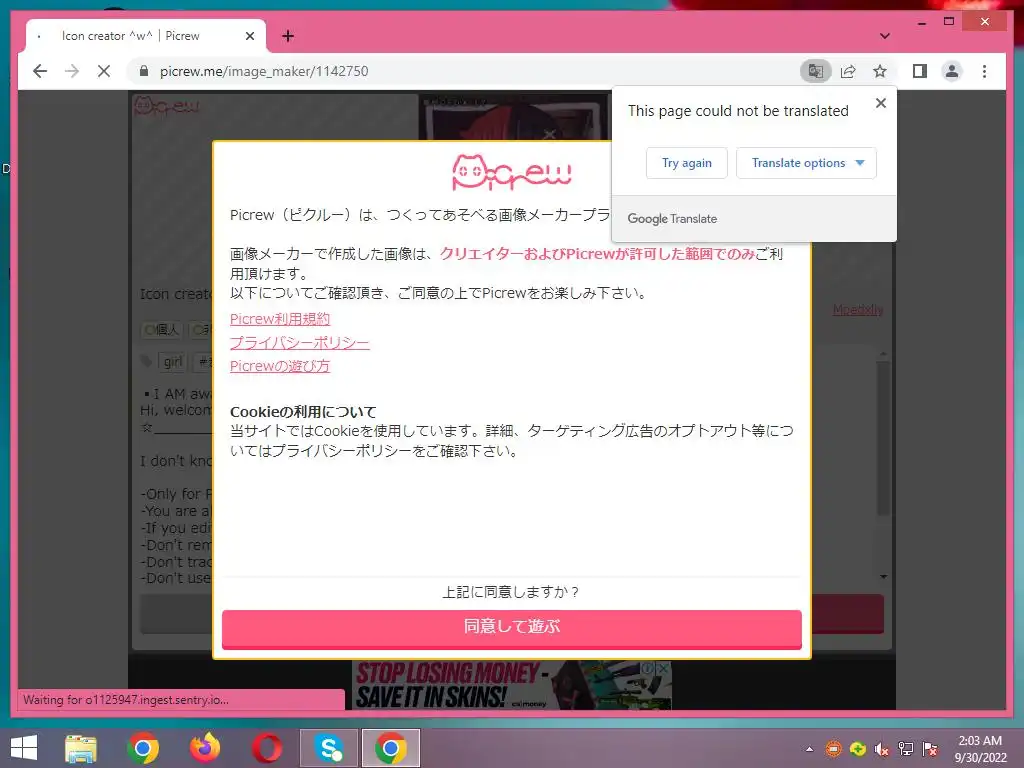Open the Google Translate icon in address bar
The image size is (1024, 768).
pos(815,71)
